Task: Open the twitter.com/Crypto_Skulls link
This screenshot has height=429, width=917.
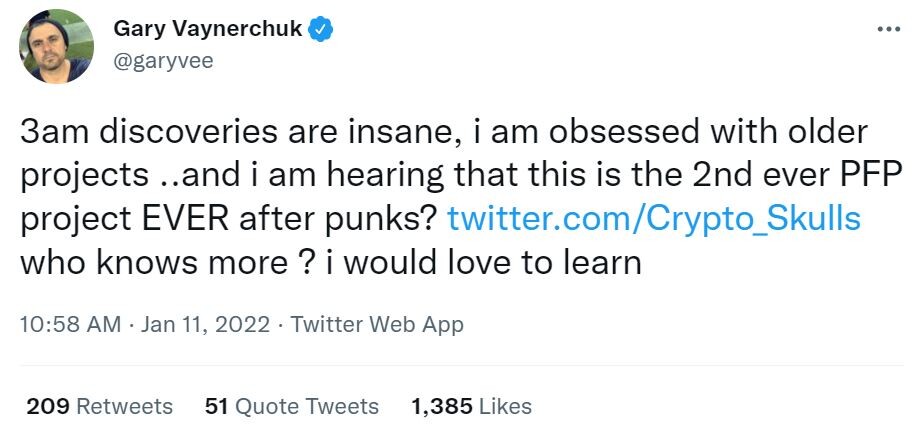Action: click(654, 219)
